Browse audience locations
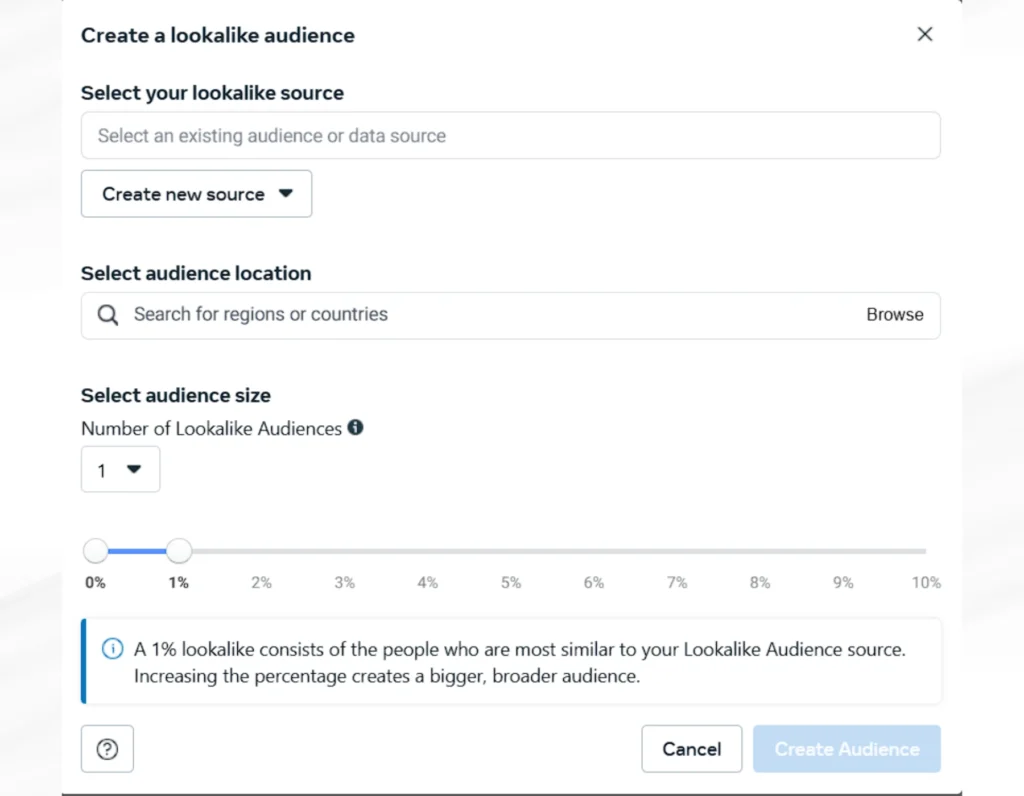 tap(895, 315)
